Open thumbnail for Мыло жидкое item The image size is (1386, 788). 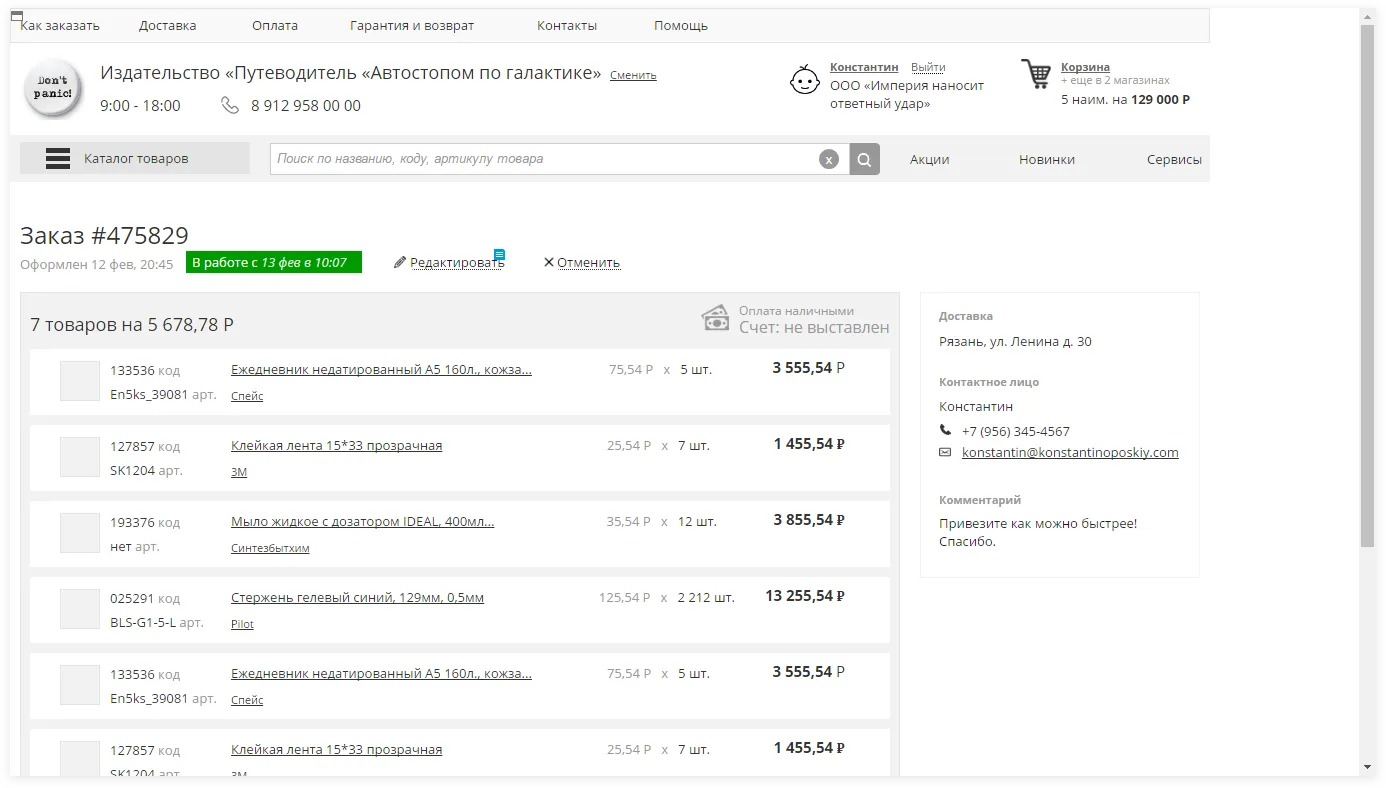click(80, 533)
